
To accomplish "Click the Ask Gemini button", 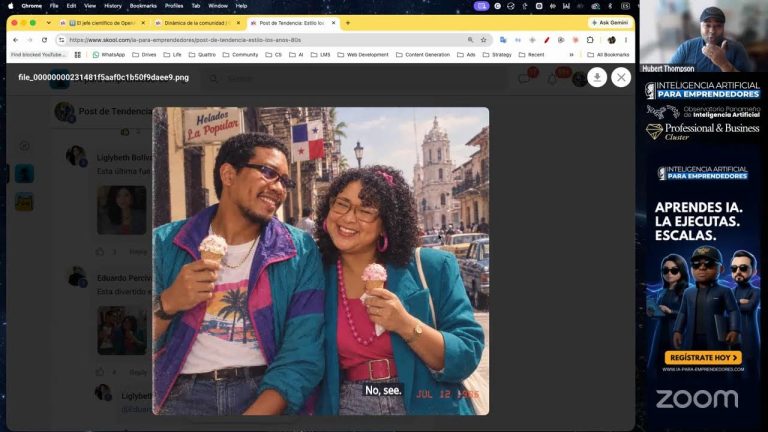I will click(610, 23).
